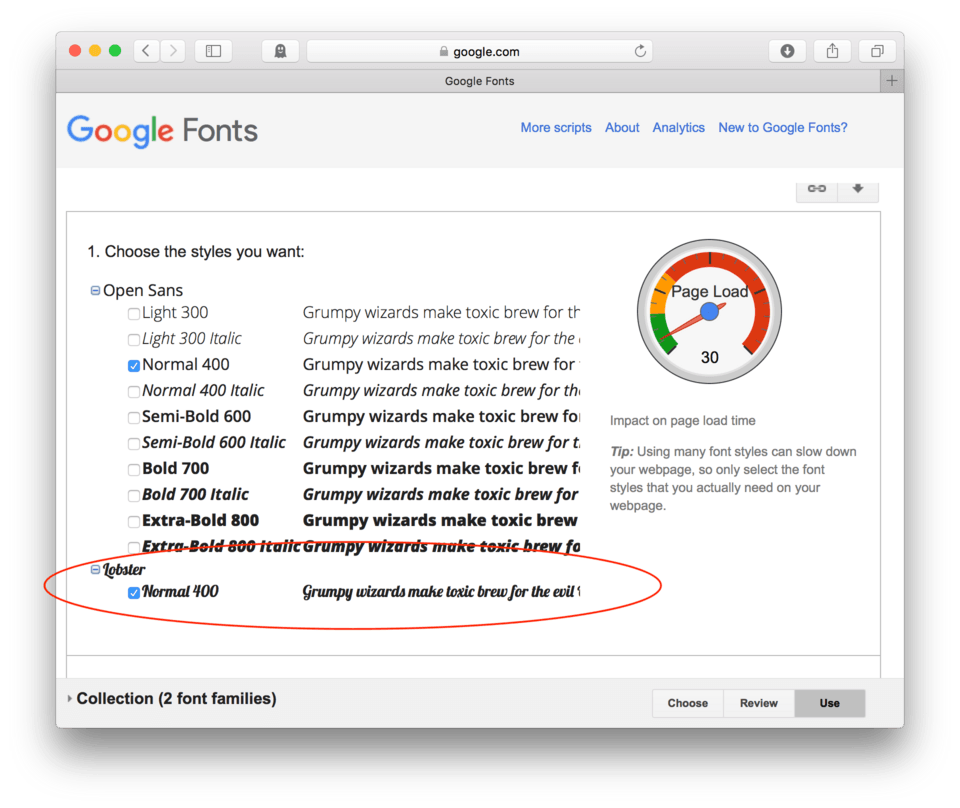Reload the page with the refresh icon
The image size is (960, 808).
[x=640, y=51]
